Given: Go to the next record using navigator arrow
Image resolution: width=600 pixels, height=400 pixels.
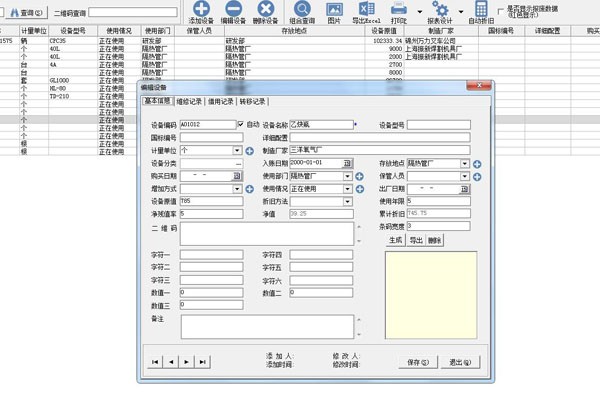Looking at the screenshot, I should click(x=187, y=361).
